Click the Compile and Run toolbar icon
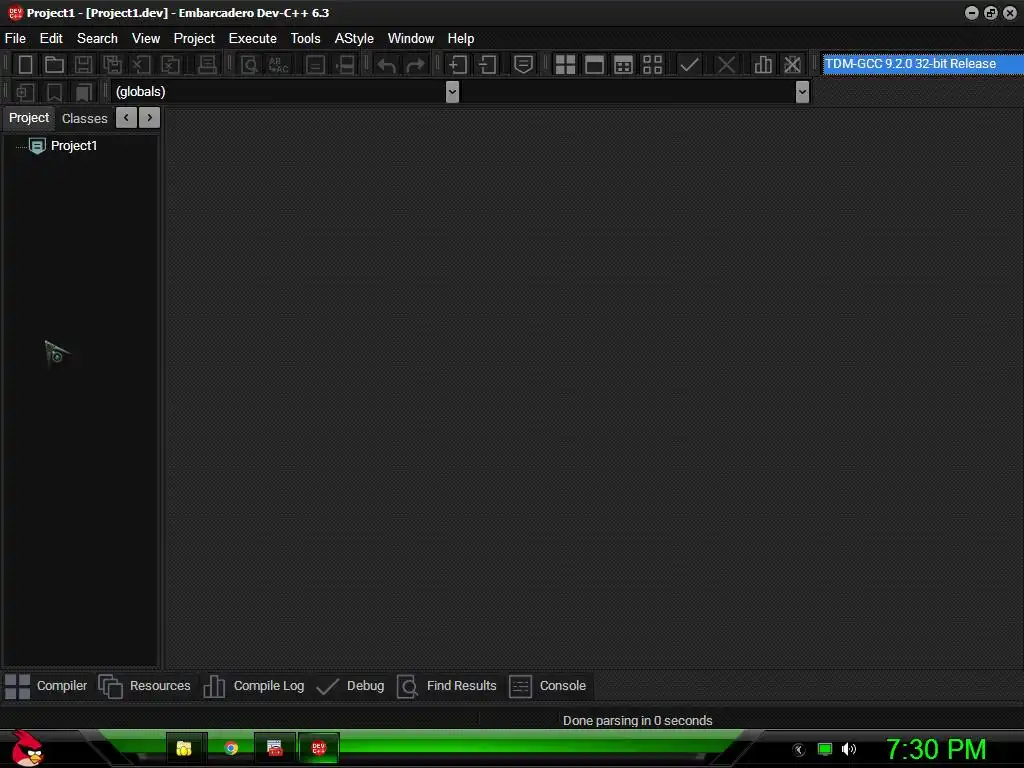This screenshot has height=768, width=1024. pos(624,65)
